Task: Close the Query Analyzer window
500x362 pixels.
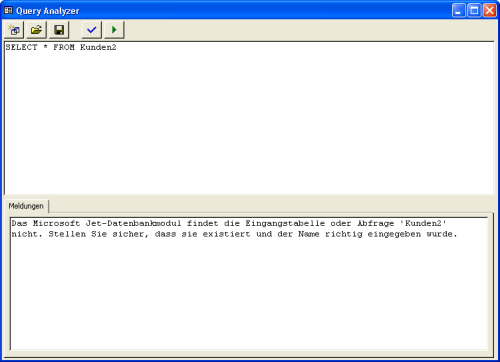Action: (489, 11)
